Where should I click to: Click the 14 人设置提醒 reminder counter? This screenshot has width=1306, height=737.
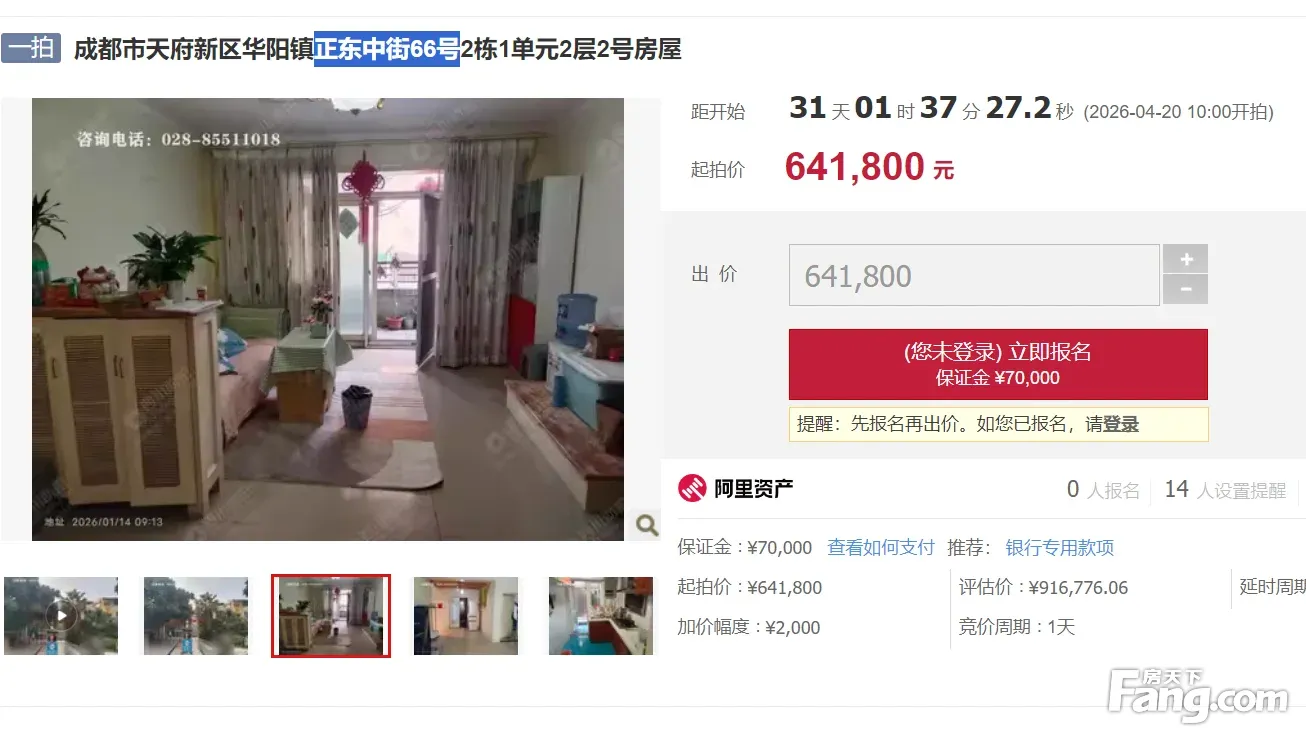[1225, 490]
